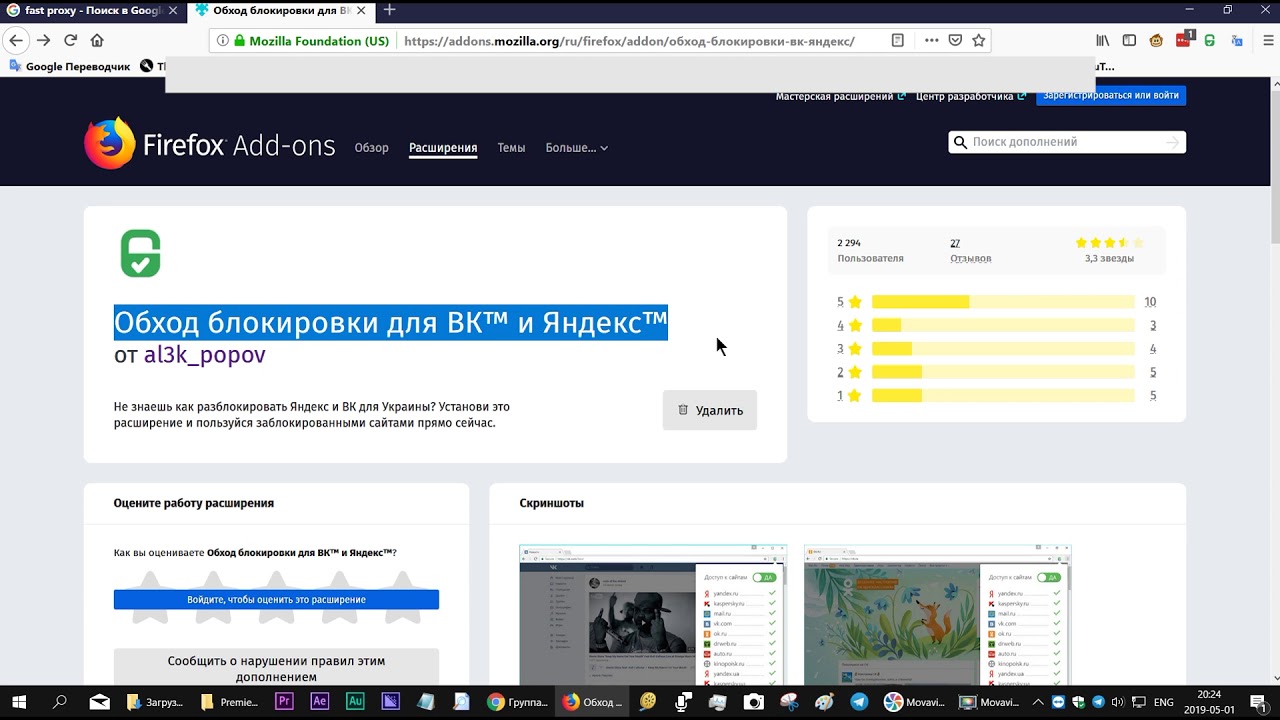Open the monkey extension icon
This screenshot has width=1280, height=720.
(1156, 41)
